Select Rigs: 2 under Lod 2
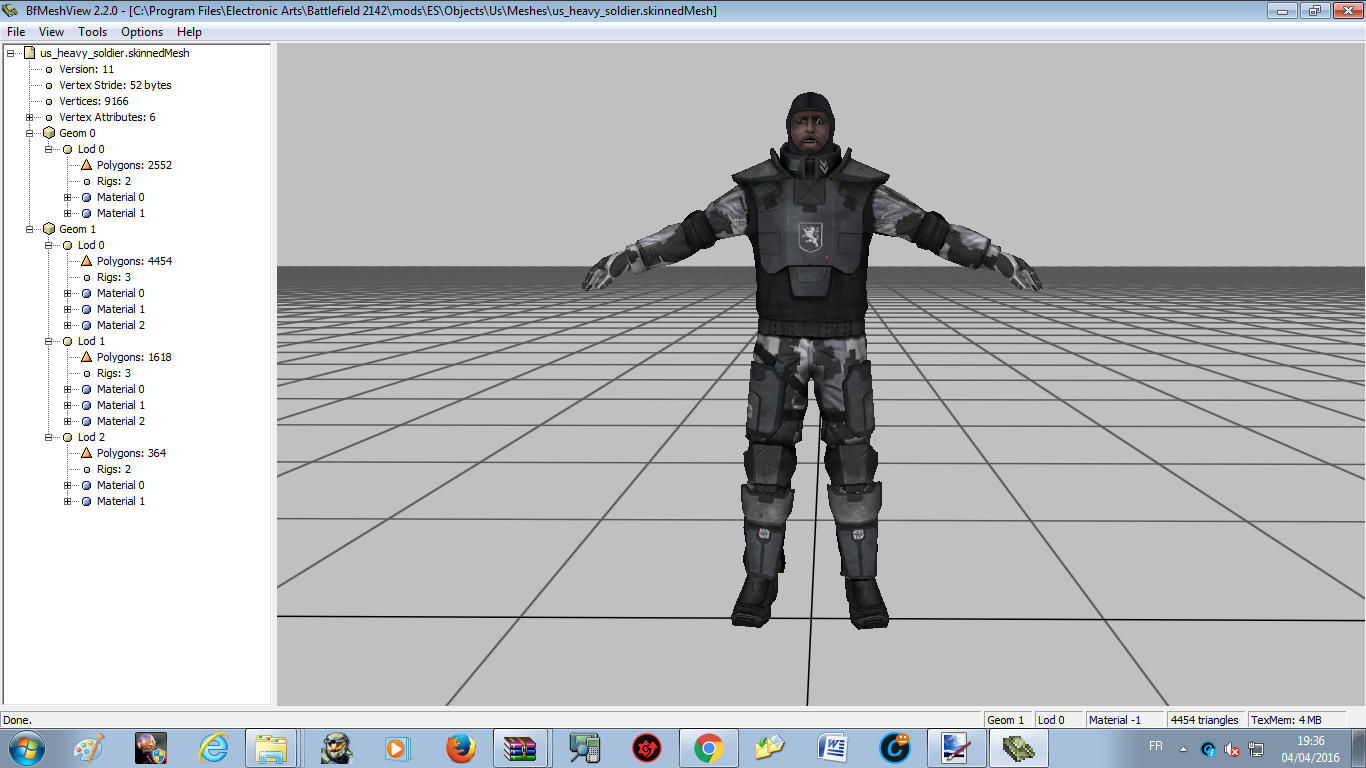Screen dimensions: 1366x768 point(114,469)
